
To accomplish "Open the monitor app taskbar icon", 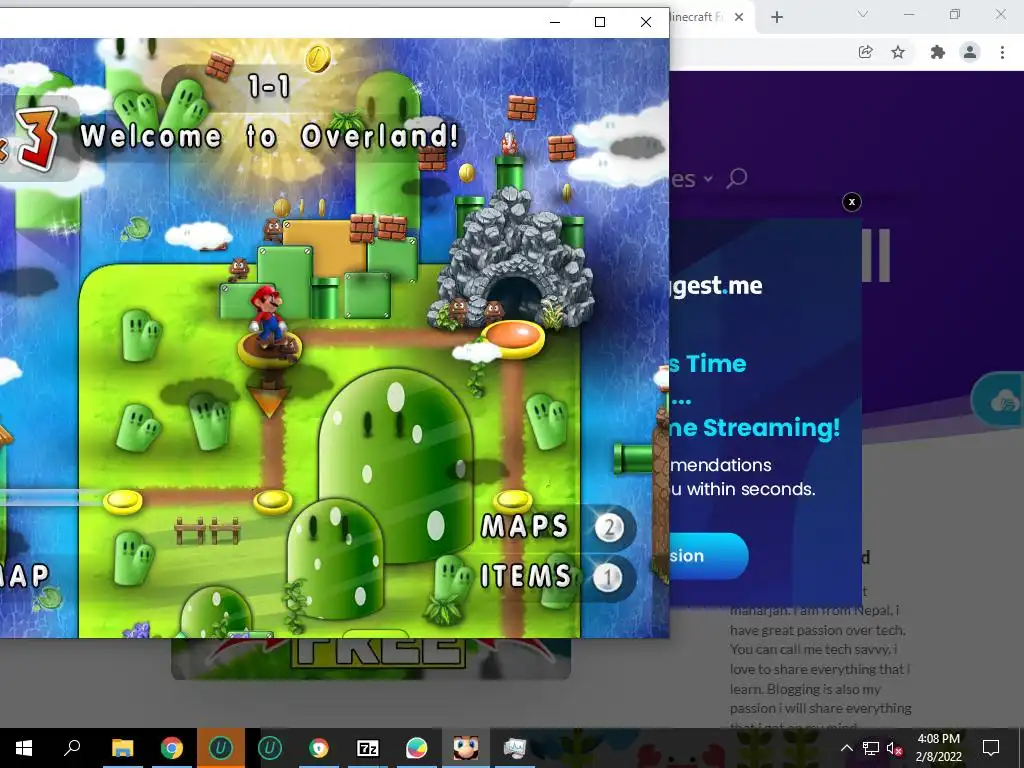I will click(515, 748).
